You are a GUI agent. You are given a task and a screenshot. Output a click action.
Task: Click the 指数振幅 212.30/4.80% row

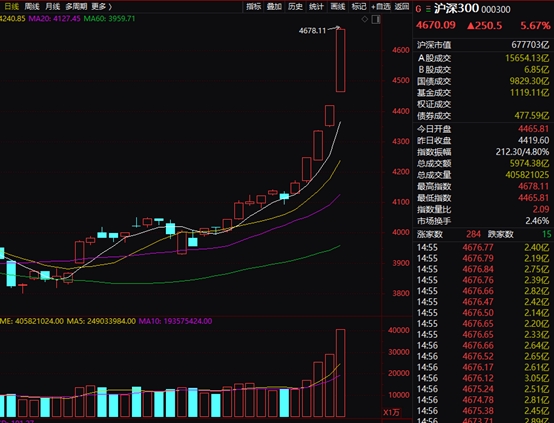tap(483, 152)
